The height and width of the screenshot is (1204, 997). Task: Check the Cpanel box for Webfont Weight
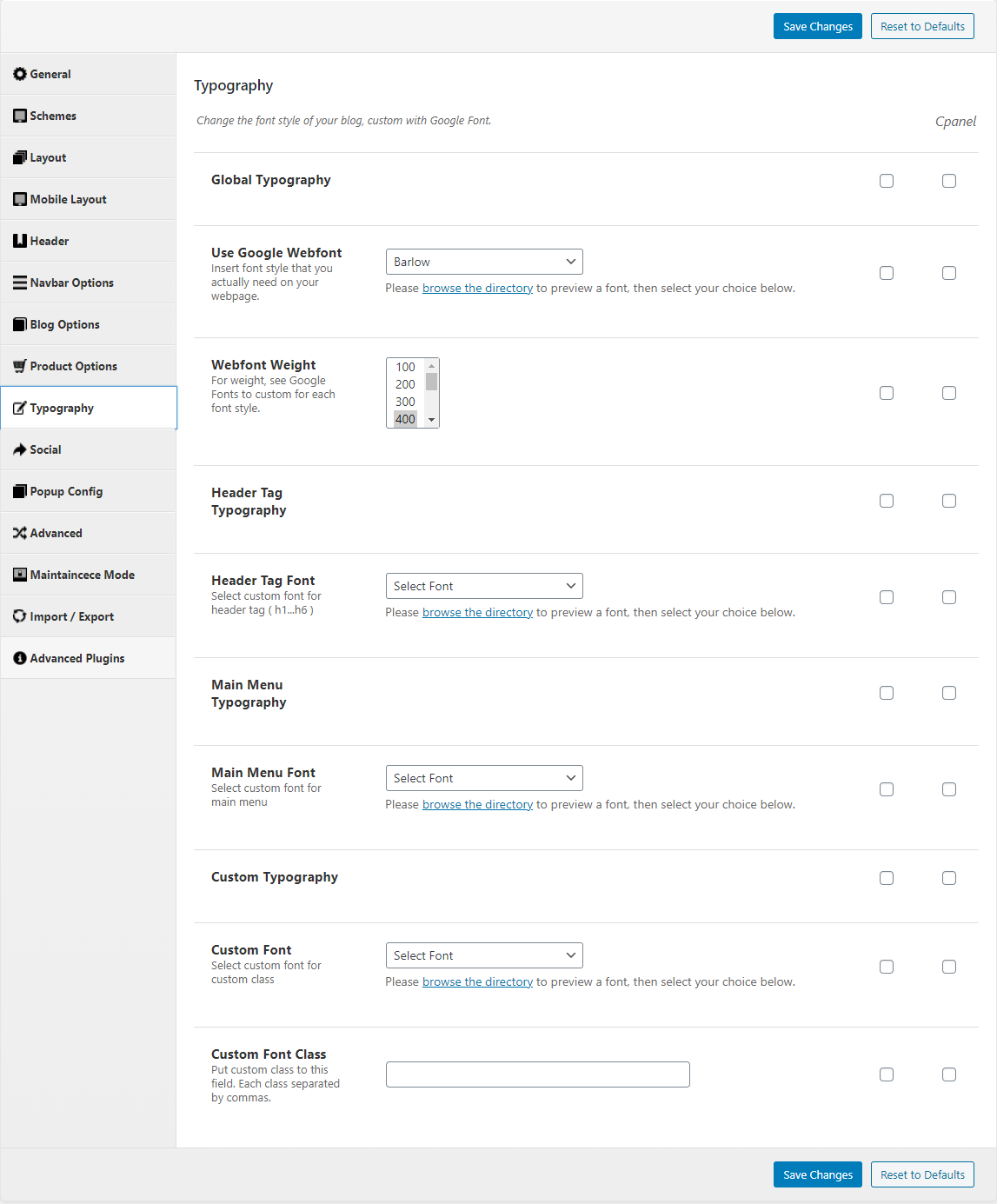click(949, 393)
